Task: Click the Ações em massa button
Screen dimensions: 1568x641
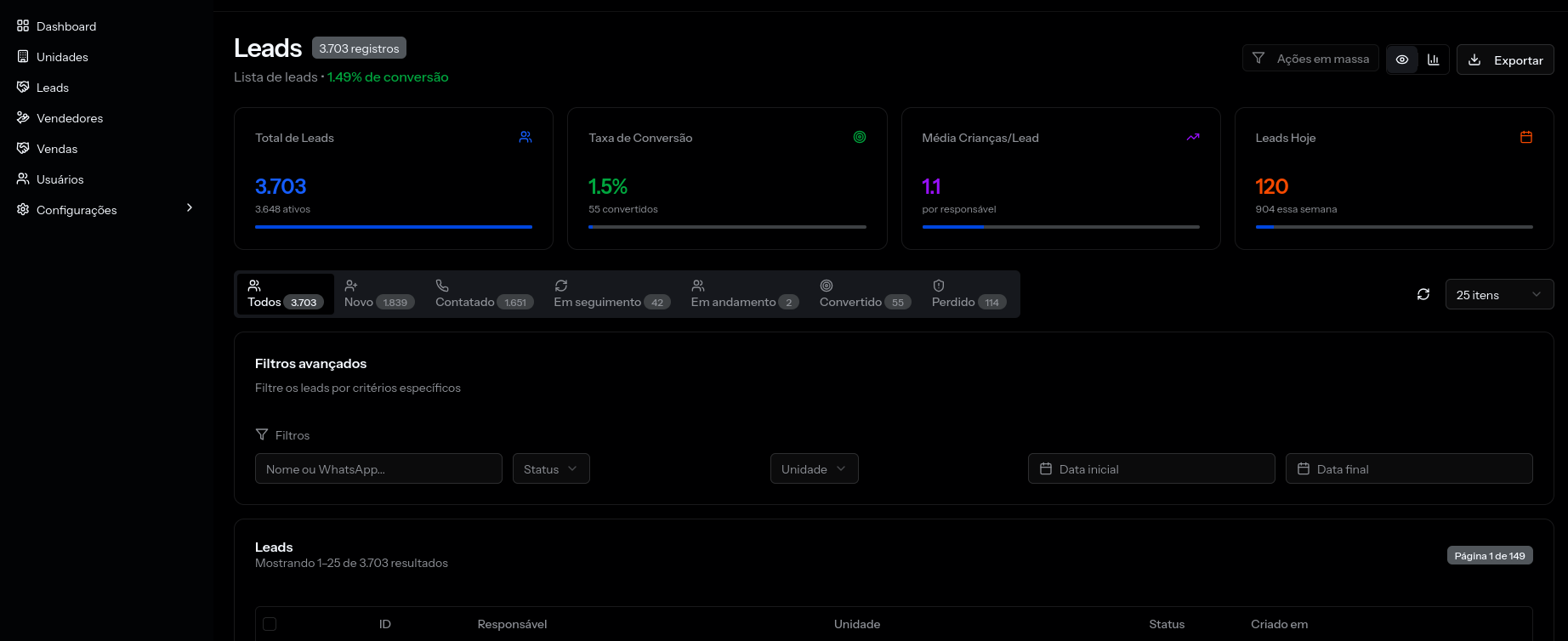Action: (x=1310, y=59)
